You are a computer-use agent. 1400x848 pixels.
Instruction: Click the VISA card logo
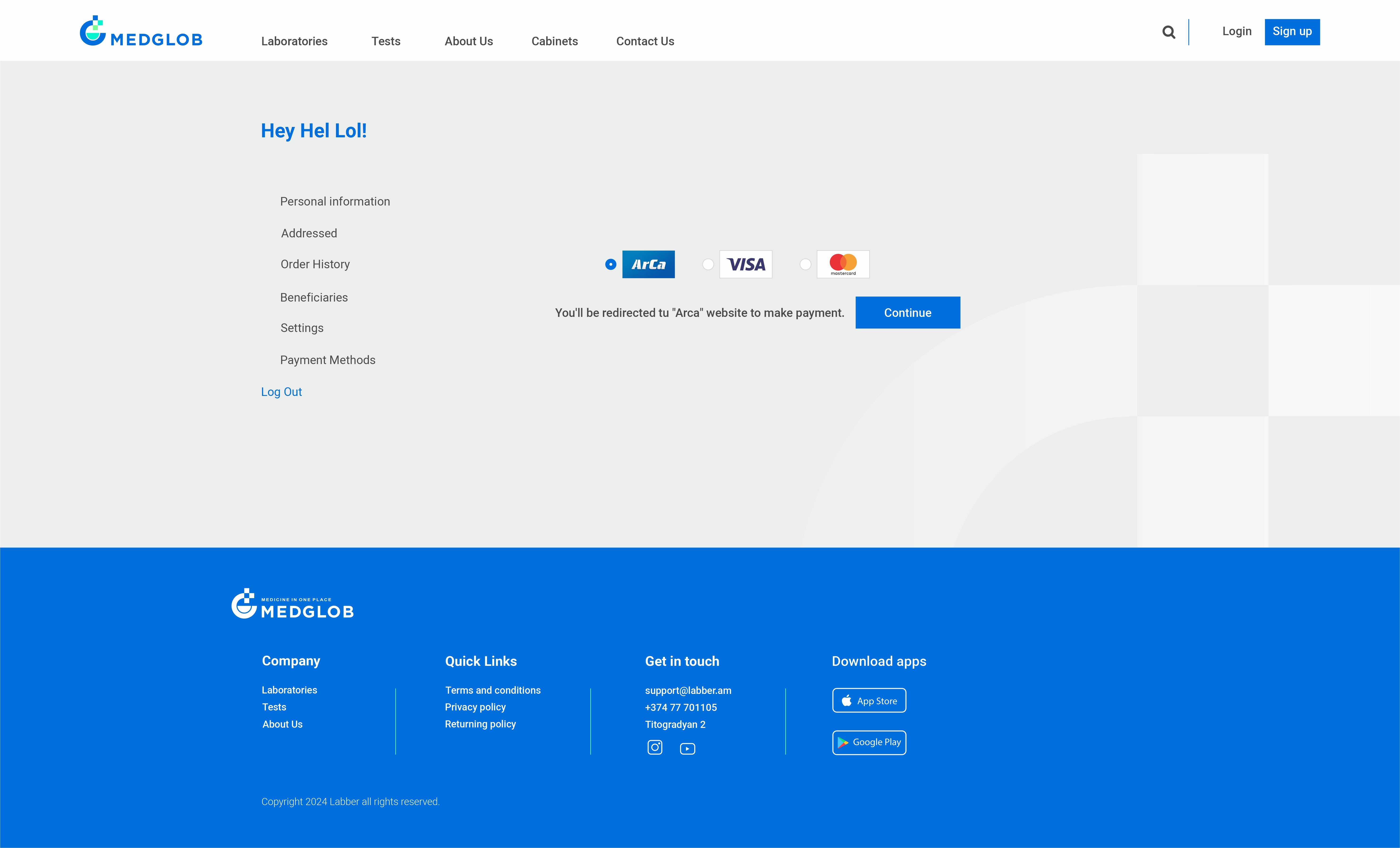pos(745,264)
